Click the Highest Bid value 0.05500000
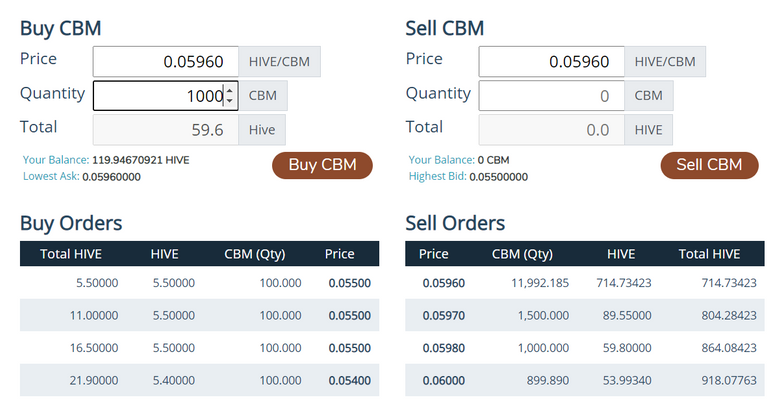 pyautogui.click(x=496, y=177)
